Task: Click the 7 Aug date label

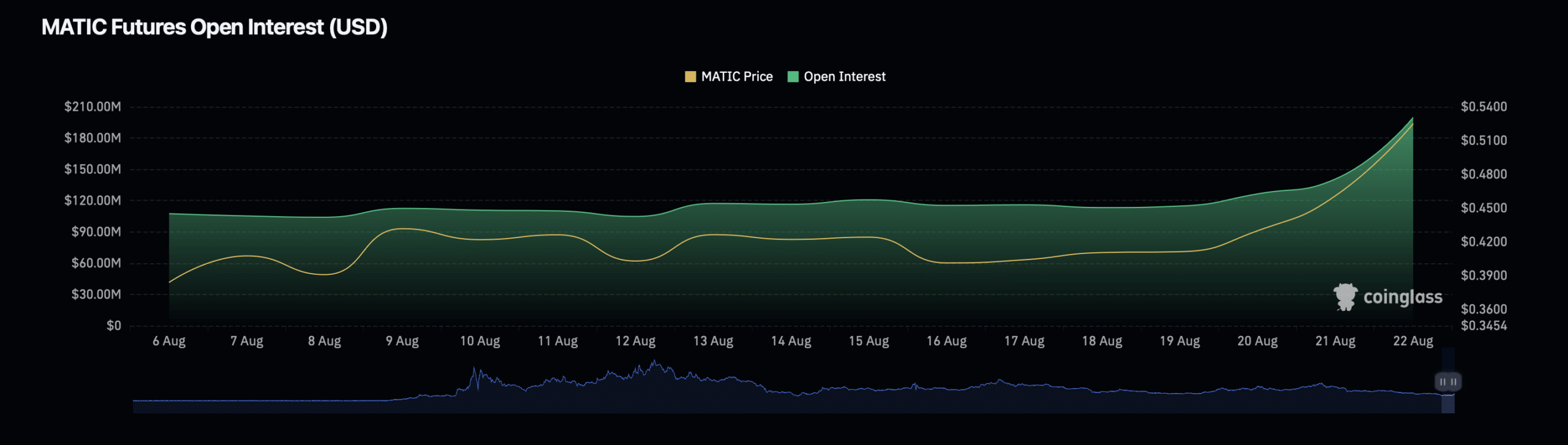Action: pyautogui.click(x=247, y=341)
